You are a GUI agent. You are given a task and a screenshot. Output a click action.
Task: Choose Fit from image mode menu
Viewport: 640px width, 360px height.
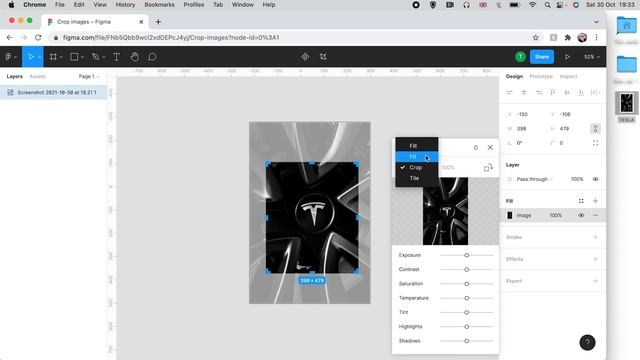(x=417, y=157)
